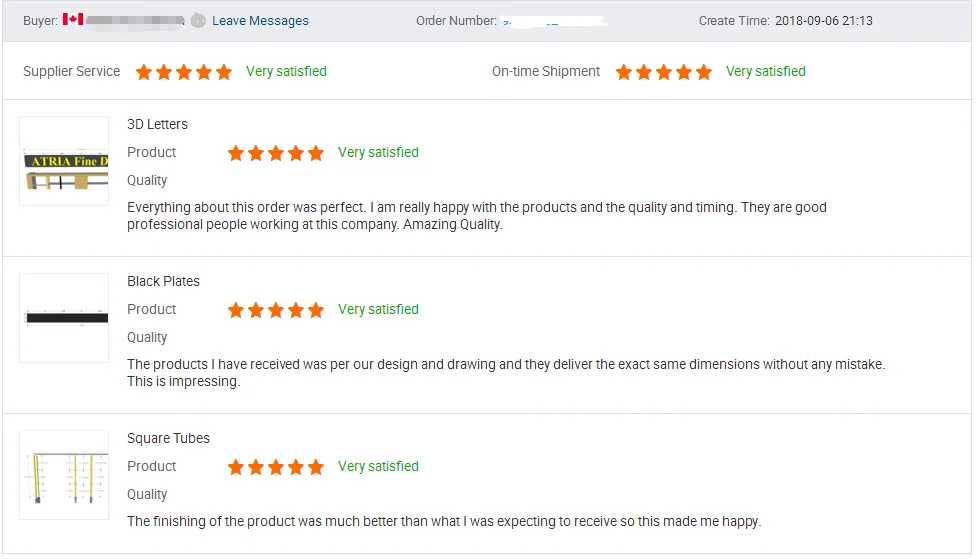The width and height of the screenshot is (976, 559).
Task: Click the third star of 3D Letters rating
Action: (276, 153)
